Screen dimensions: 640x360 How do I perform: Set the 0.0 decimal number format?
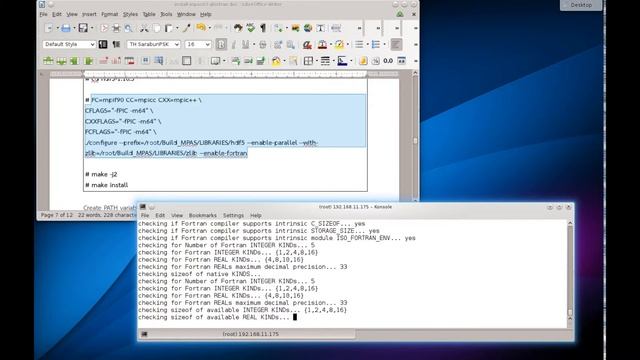click(x=388, y=61)
